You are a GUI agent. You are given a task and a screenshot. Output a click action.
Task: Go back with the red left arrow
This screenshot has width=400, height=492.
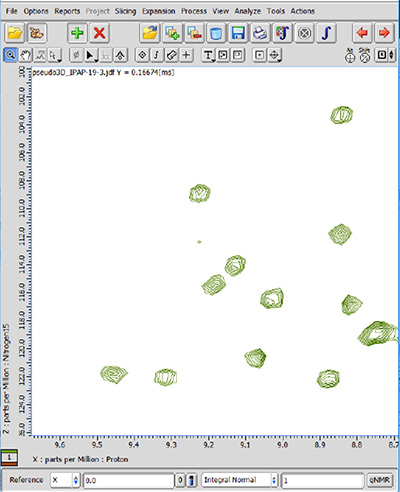[362, 33]
